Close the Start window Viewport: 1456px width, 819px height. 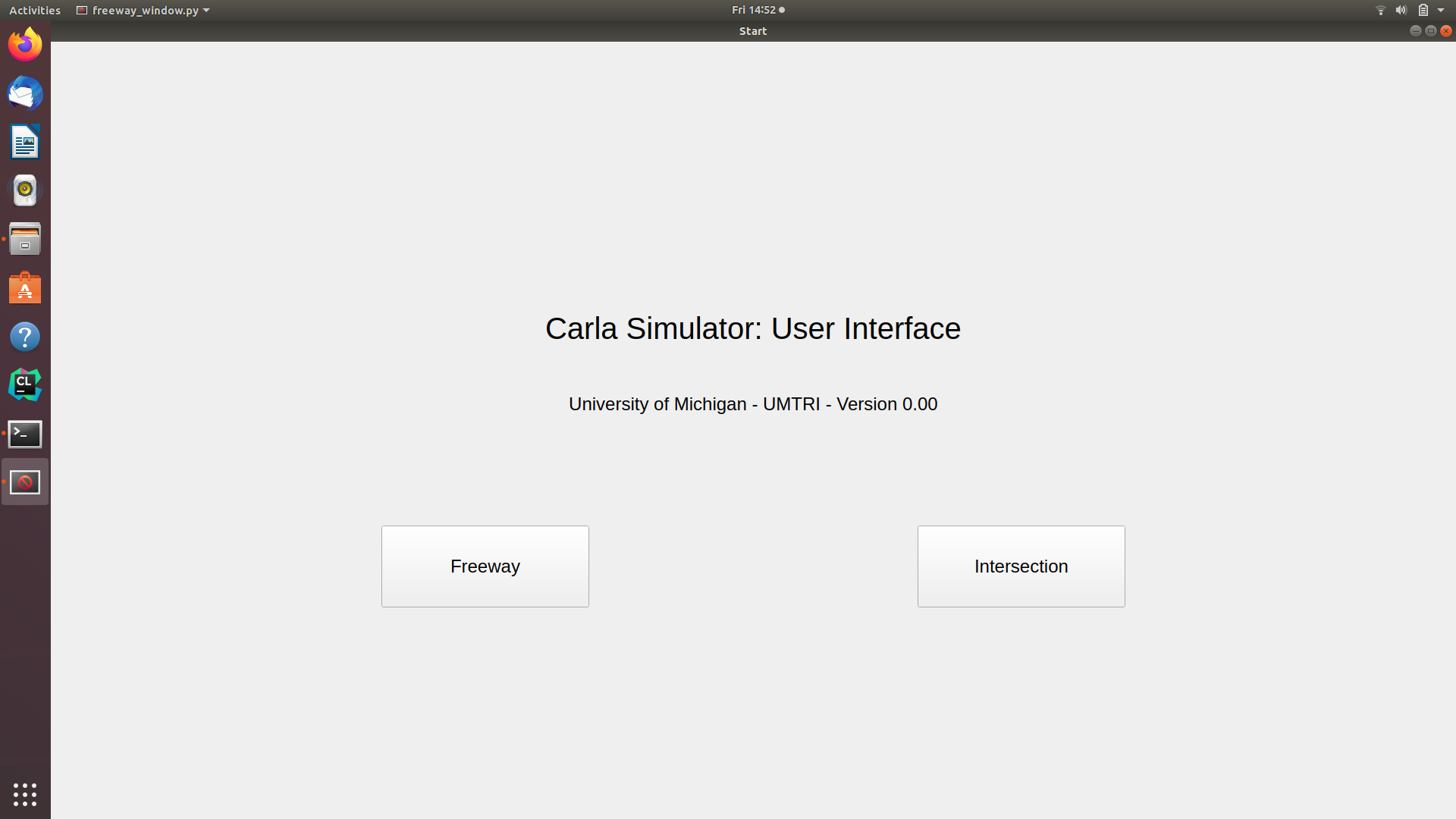(x=1446, y=31)
